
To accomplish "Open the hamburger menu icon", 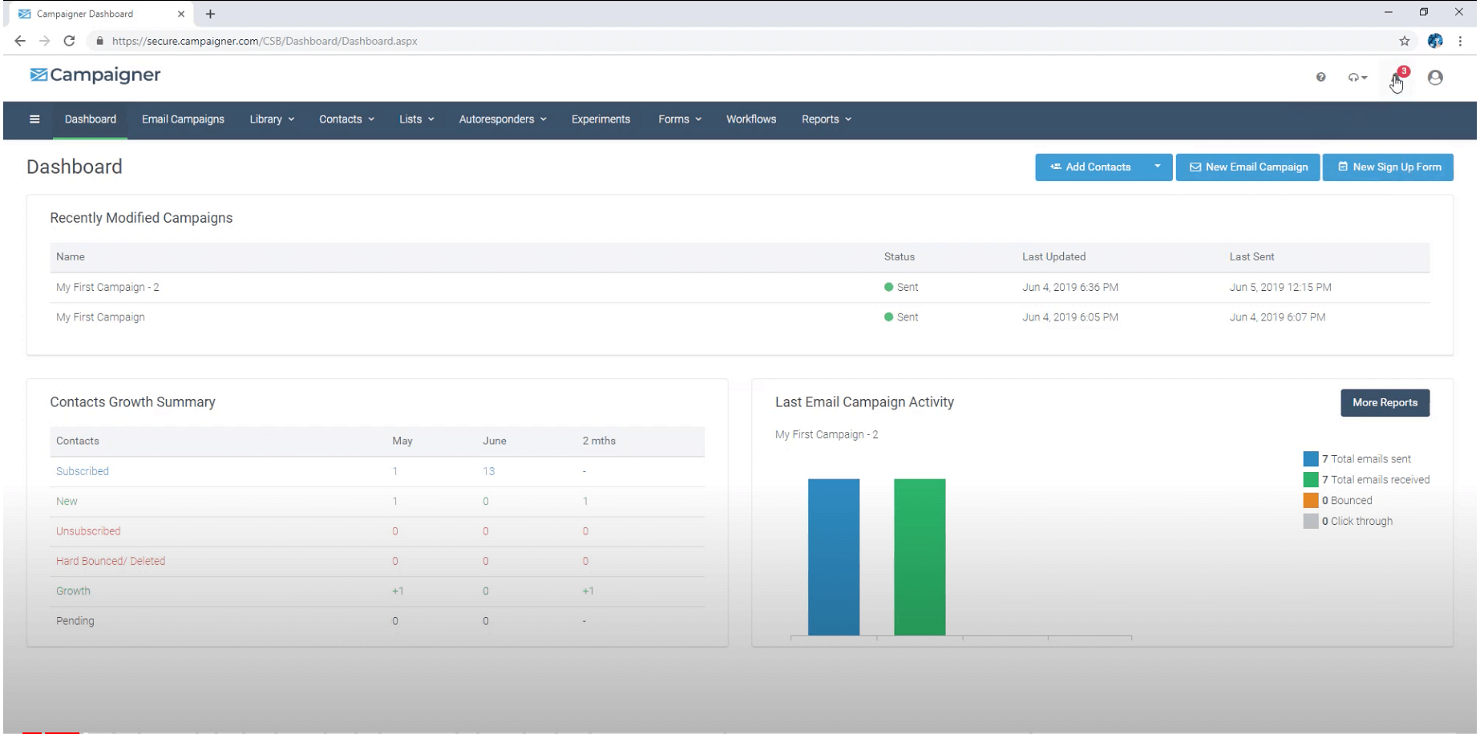I will point(35,119).
